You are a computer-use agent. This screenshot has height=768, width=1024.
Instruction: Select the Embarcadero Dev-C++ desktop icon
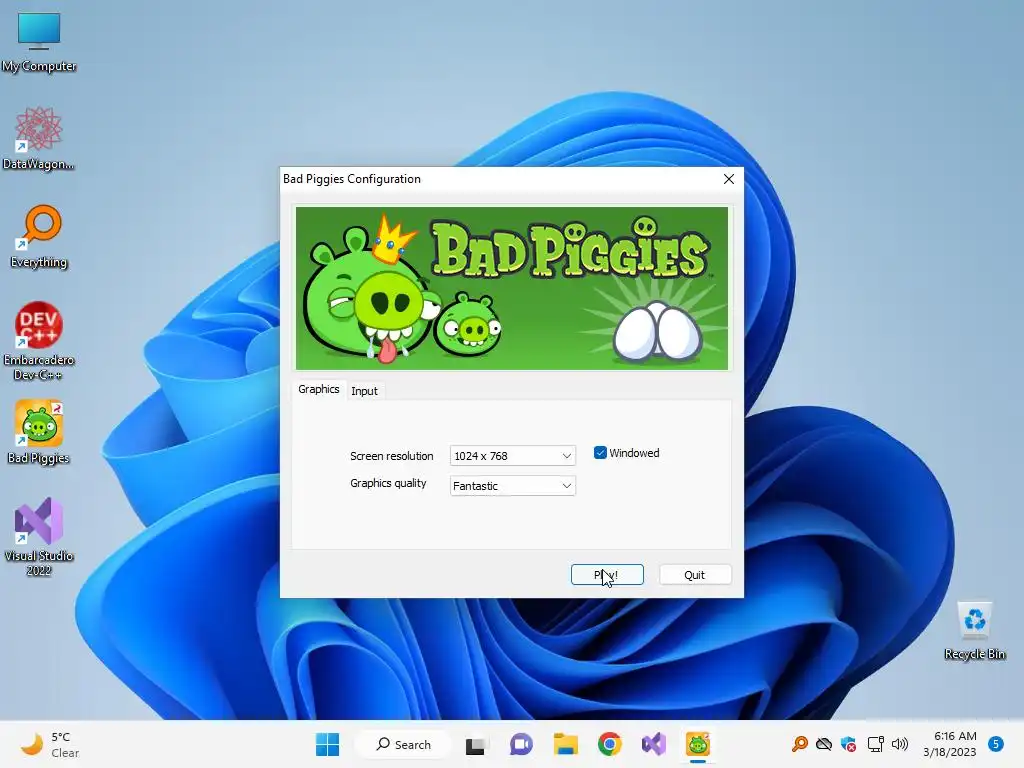[39, 340]
